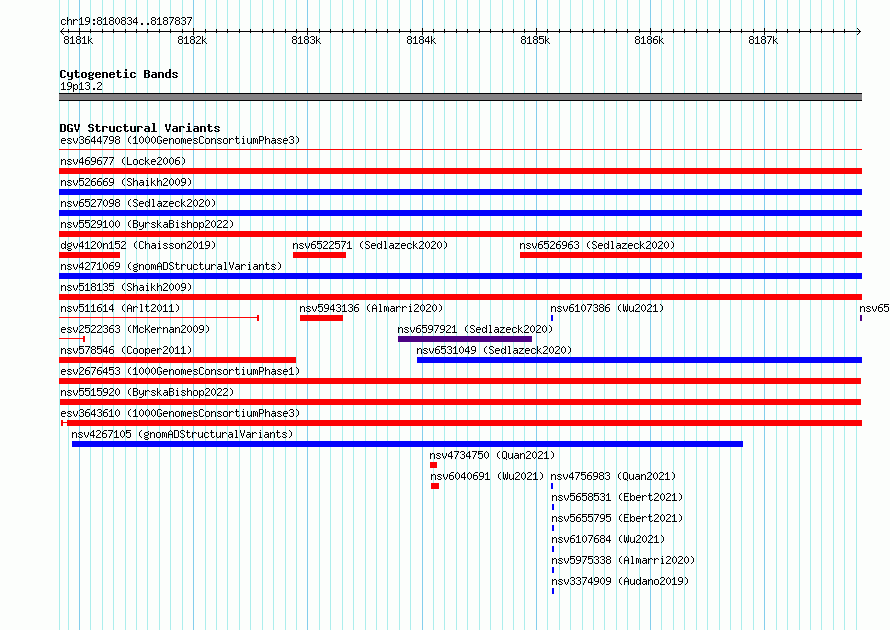Click the red nsv518135 variant bar
890x630 pixels.
click(x=460, y=297)
